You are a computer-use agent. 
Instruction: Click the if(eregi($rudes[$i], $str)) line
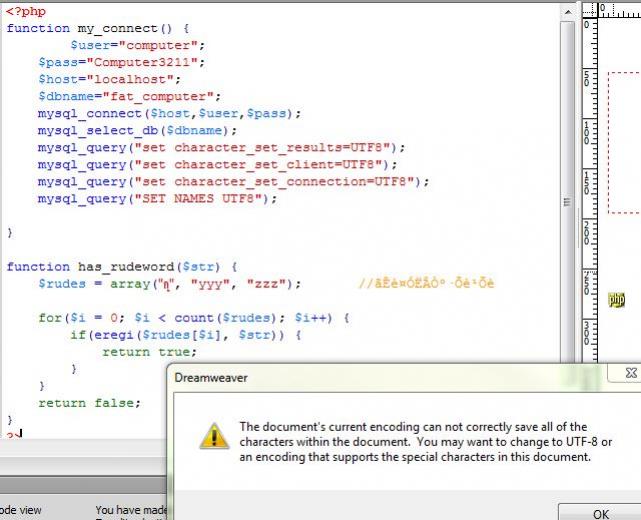point(186,335)
